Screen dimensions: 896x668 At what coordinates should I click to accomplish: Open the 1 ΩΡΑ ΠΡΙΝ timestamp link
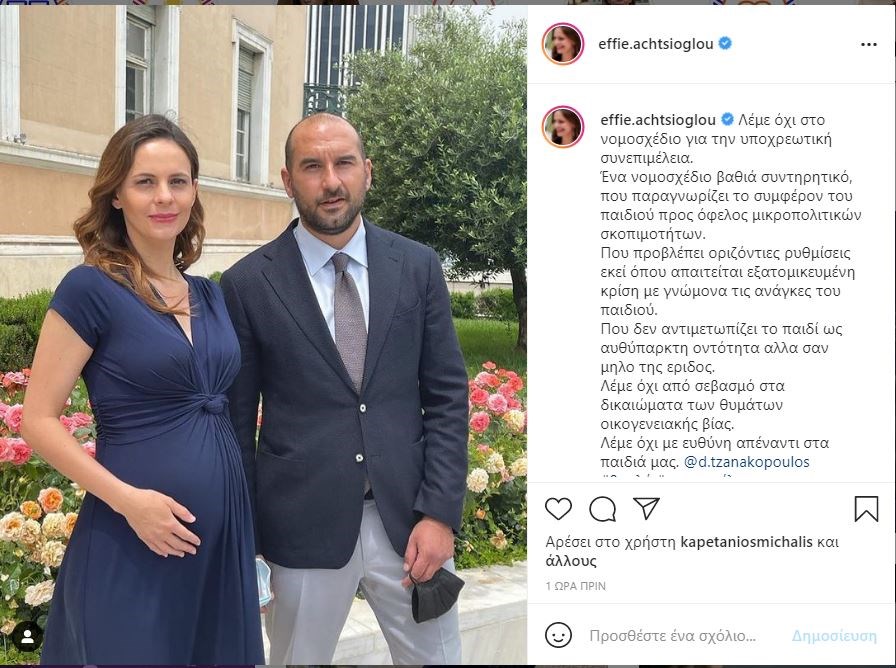tap(575, 586)
